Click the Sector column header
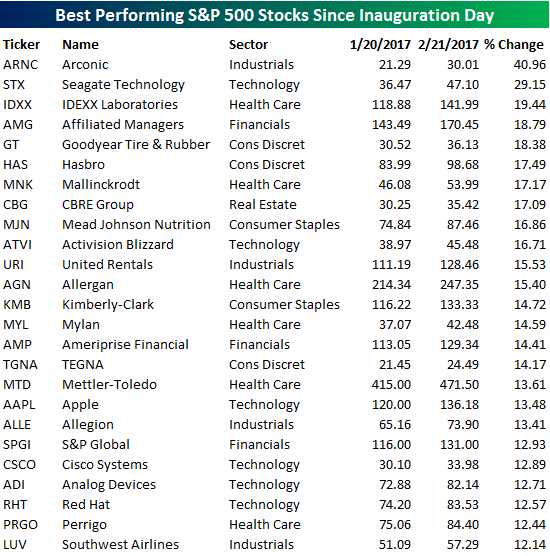 [248, 45]
